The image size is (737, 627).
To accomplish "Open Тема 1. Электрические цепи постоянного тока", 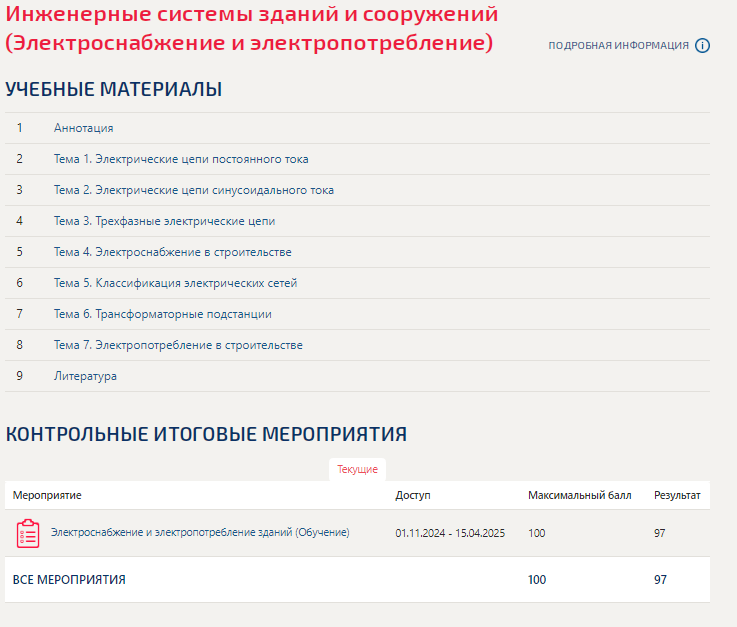I will pos(181,159).
